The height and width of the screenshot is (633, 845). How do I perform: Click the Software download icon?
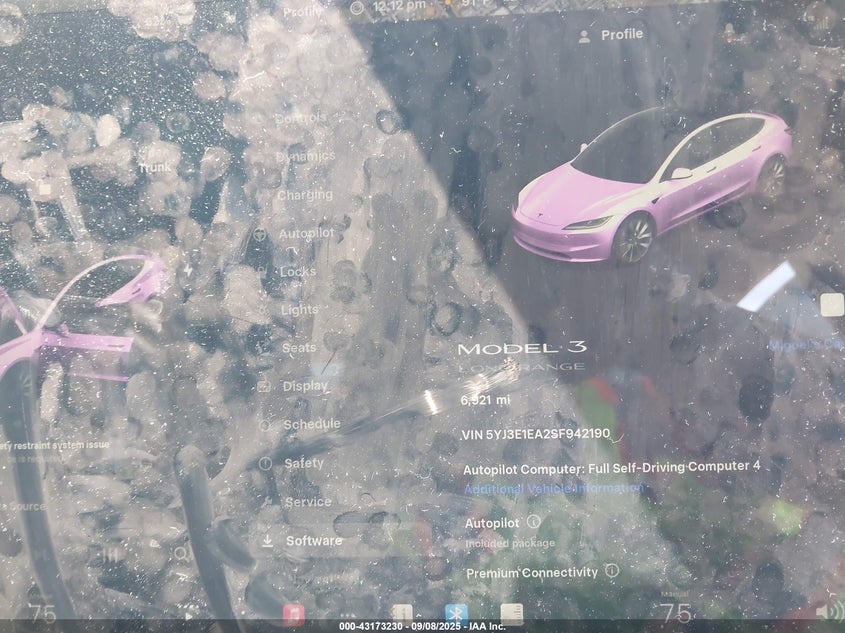pos(267,541)
